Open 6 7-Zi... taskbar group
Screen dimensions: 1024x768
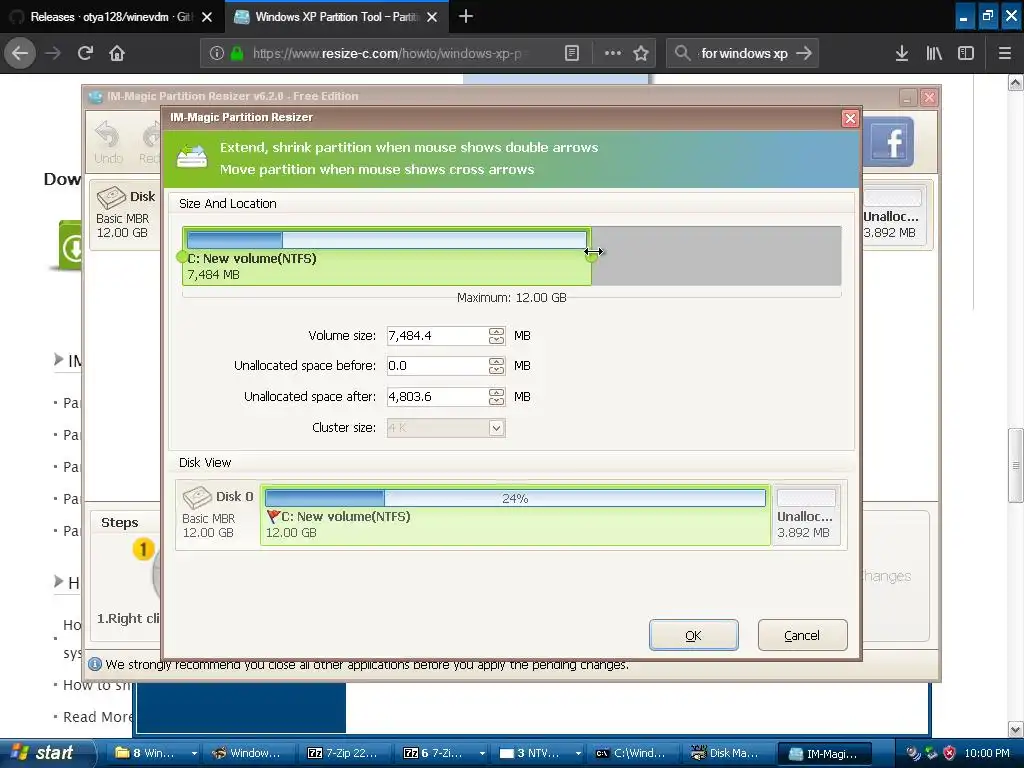tap(443, 753)
